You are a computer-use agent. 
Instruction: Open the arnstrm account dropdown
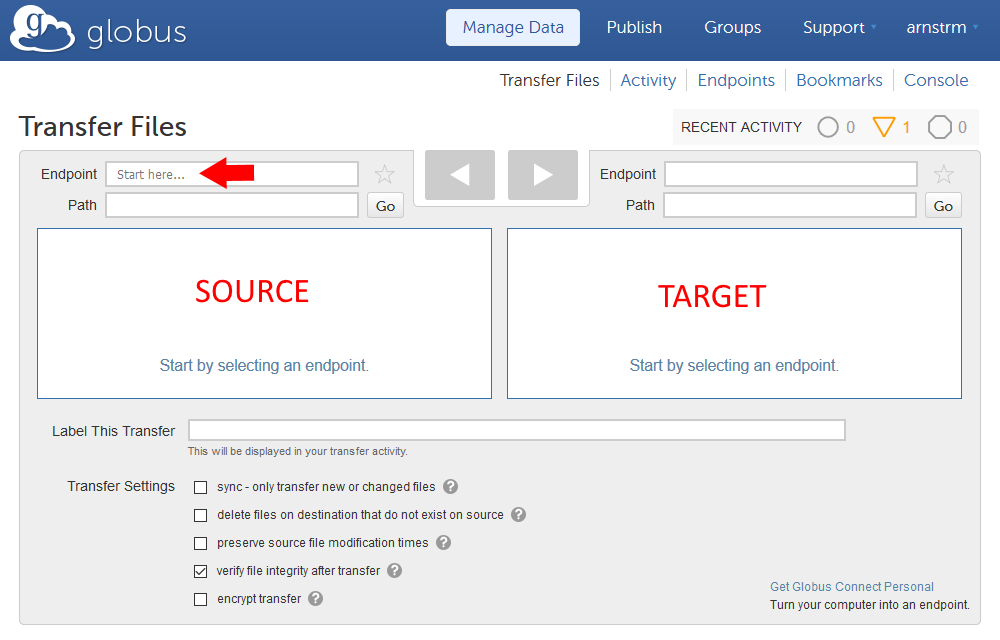942,28
